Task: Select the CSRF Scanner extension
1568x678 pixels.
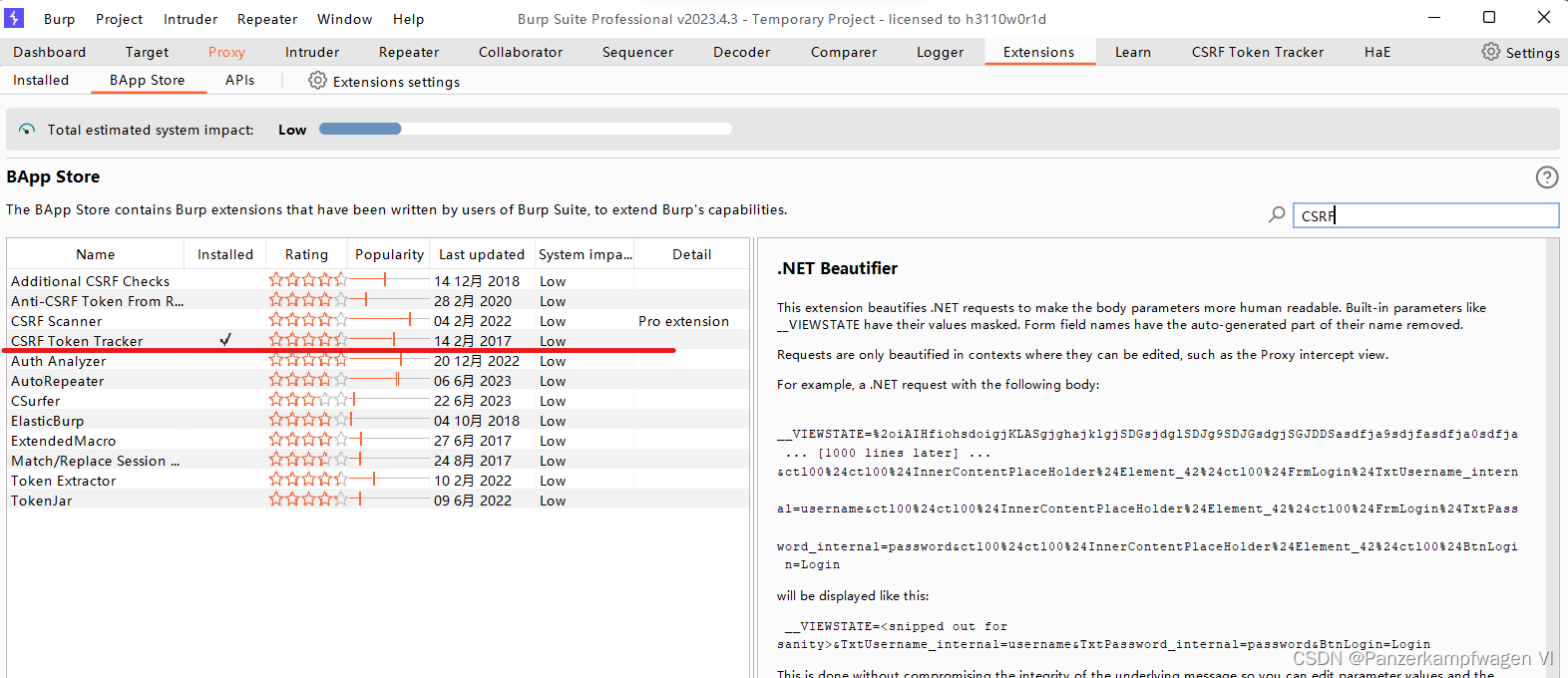Action: [378, 320]
